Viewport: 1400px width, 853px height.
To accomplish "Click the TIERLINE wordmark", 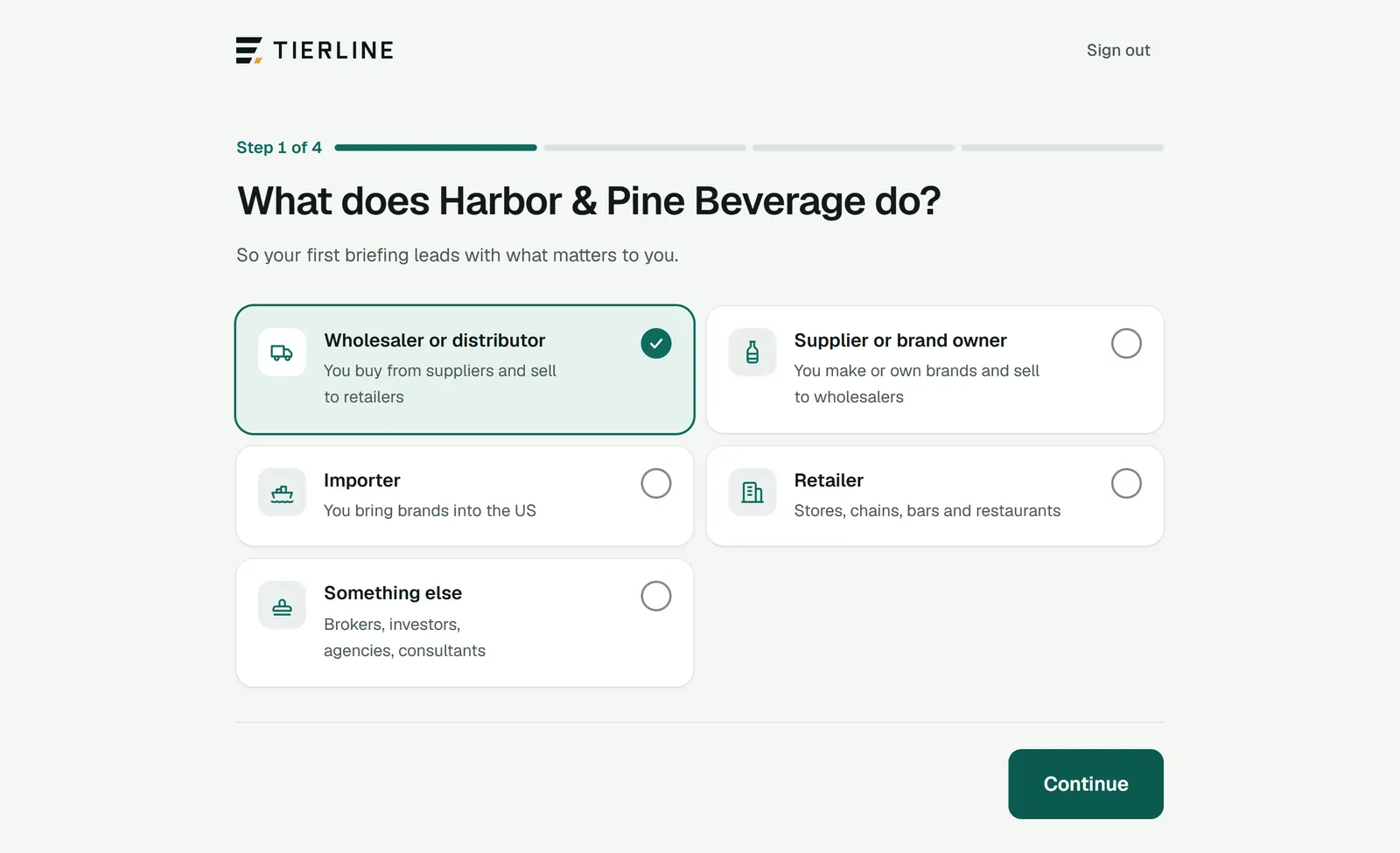I will point(333,51).
